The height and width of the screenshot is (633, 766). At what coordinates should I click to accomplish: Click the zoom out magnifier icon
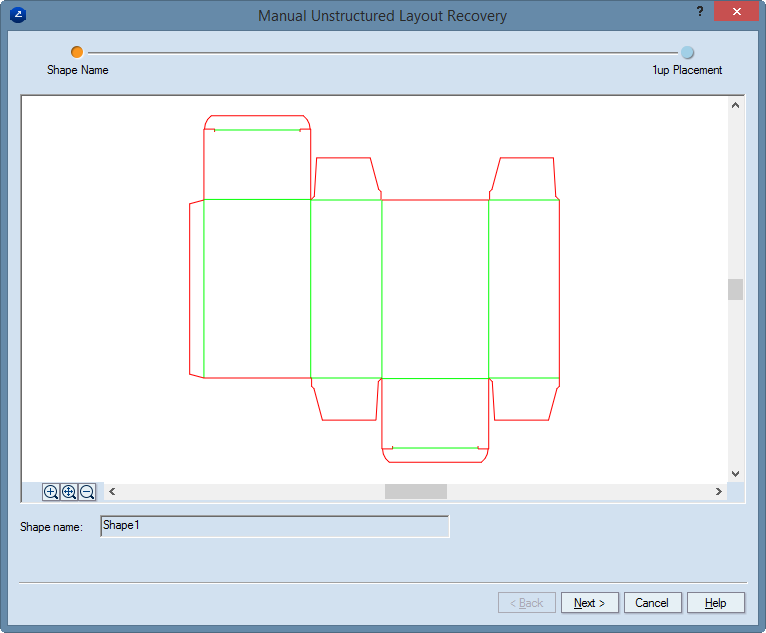87,492
